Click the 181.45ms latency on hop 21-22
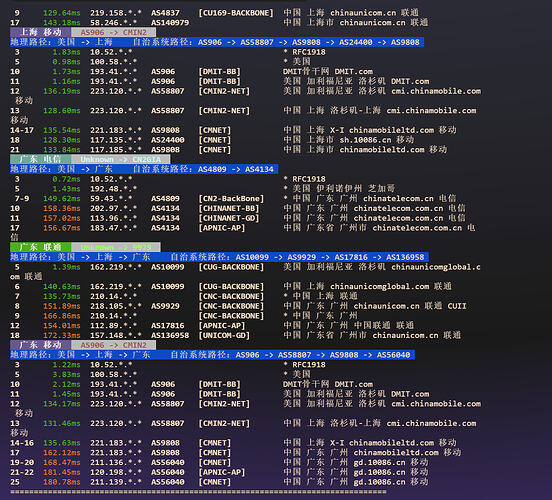The image size is (552, 500). (62, 472)
